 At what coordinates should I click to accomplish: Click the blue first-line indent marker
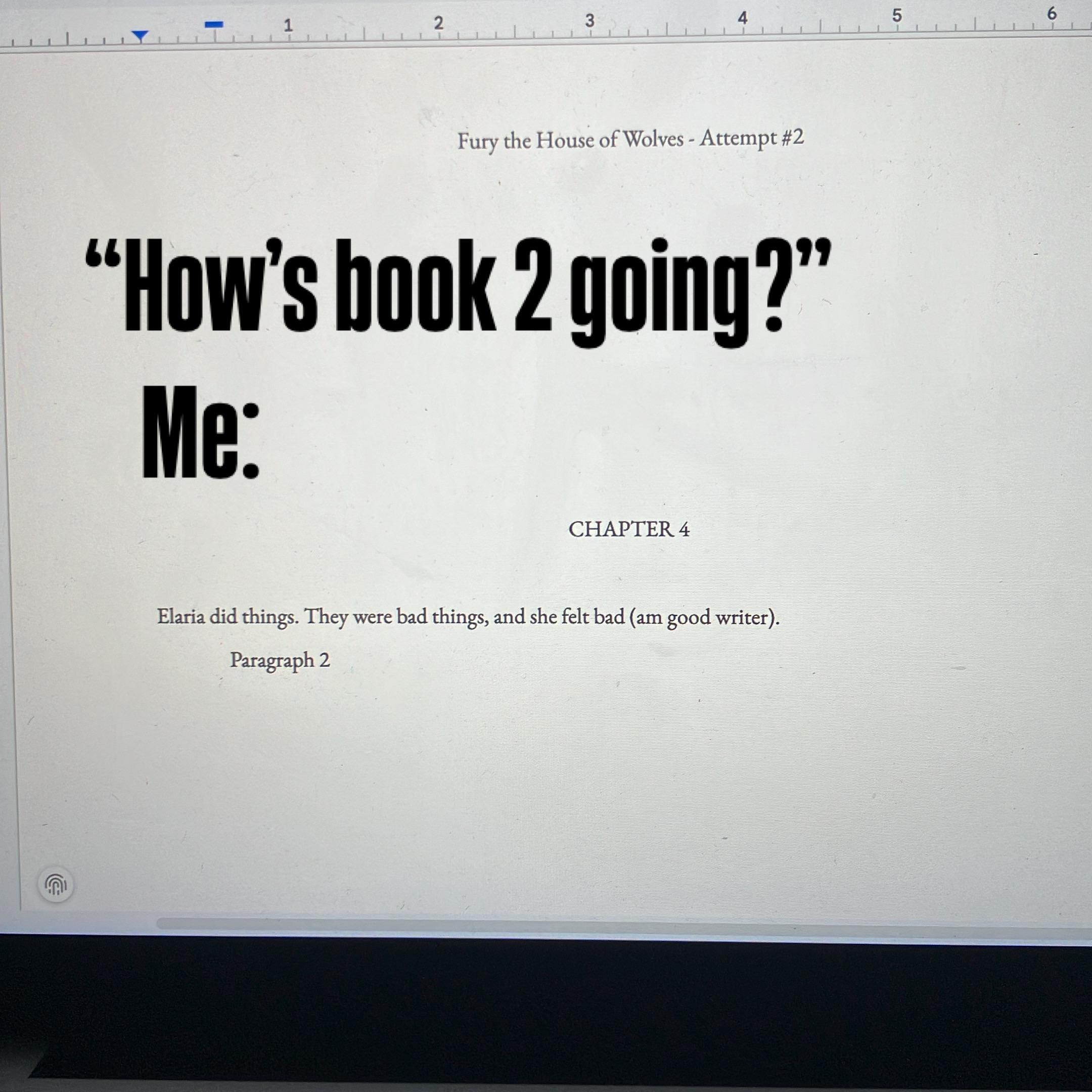coord(214,24)
